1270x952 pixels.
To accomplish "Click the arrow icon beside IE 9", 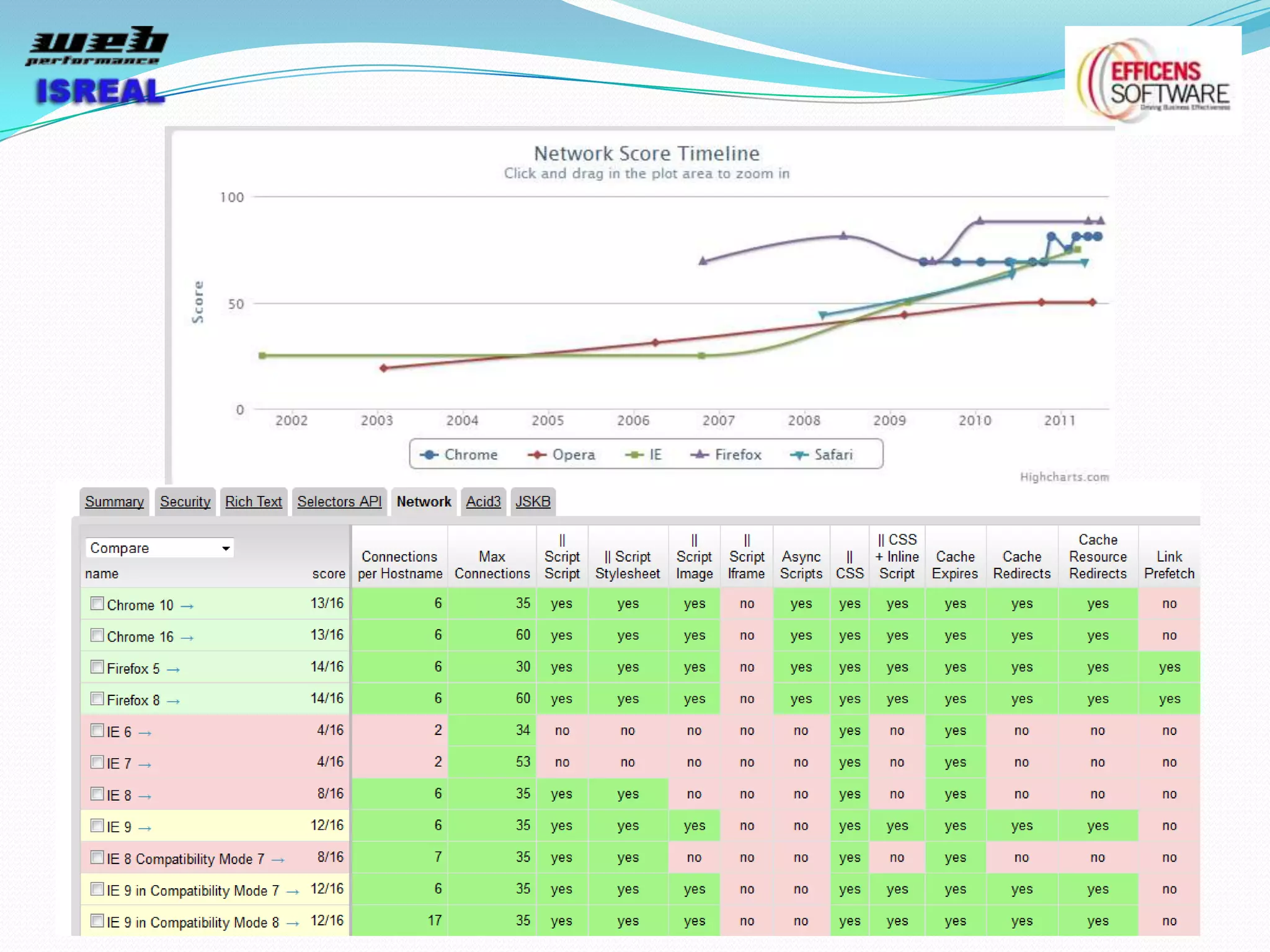I will click(x=144, y=828).
